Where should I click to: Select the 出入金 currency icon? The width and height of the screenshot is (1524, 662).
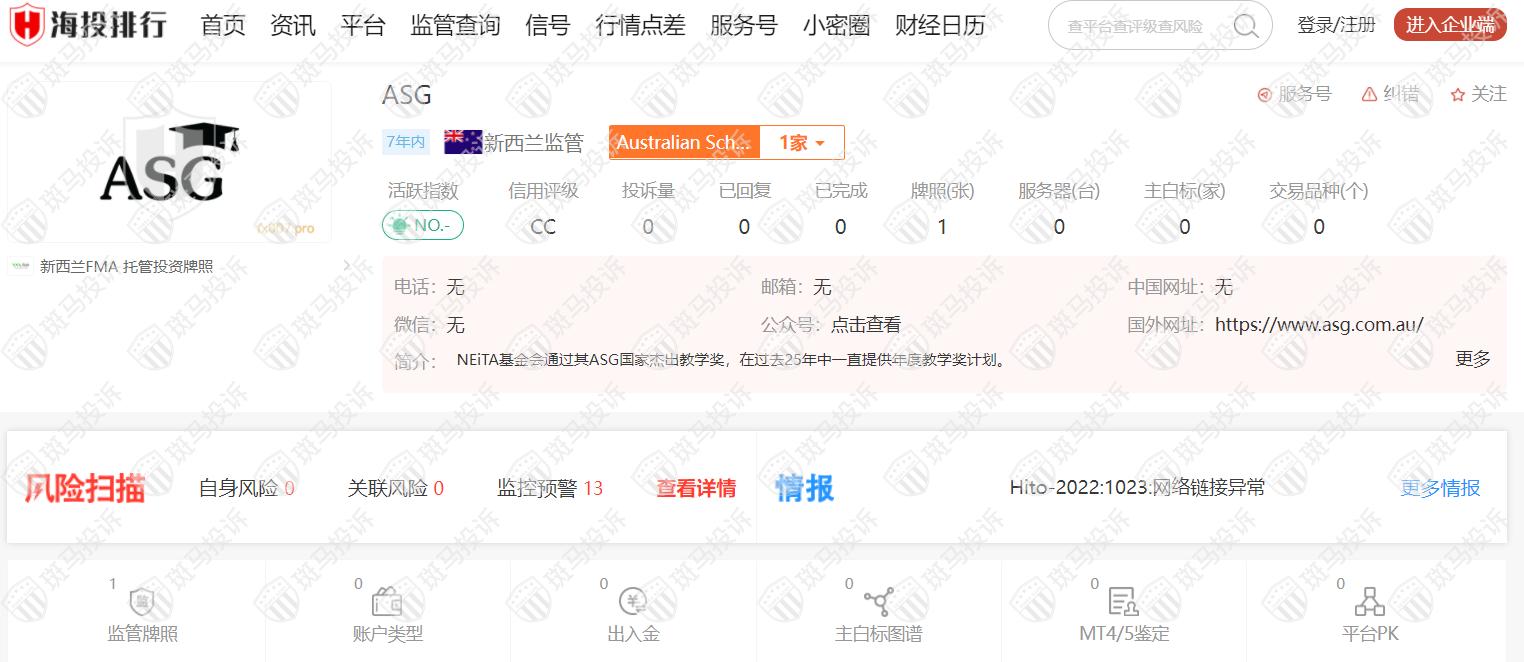click(x=633, y=602)
